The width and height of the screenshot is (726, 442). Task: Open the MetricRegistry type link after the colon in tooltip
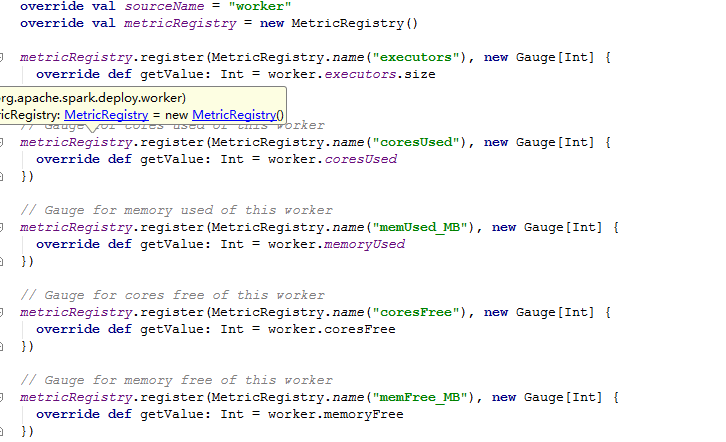106,115
